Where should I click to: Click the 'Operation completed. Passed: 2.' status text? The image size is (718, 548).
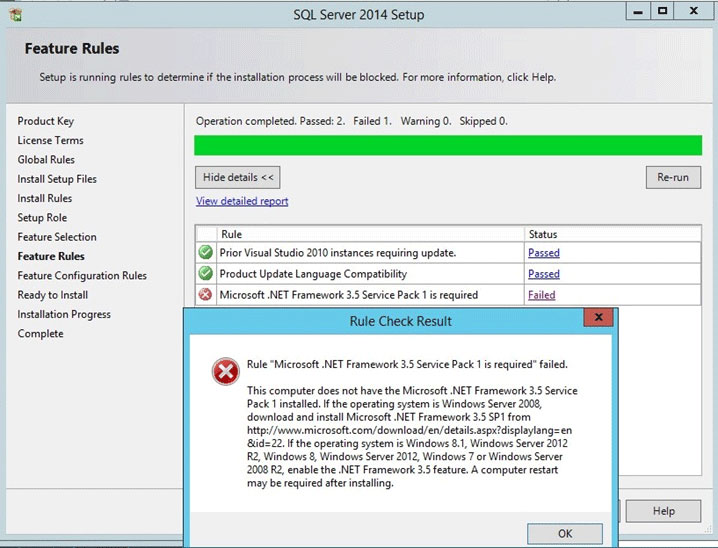270,121
